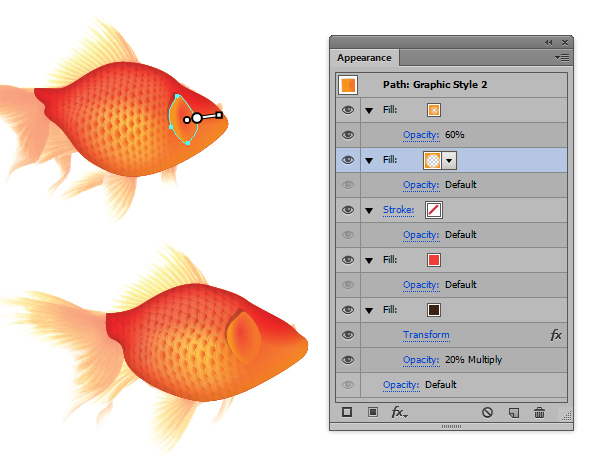The image size is (600, 469).
Task: Open the Transform effect link
Action: click(x=426, y=335)
